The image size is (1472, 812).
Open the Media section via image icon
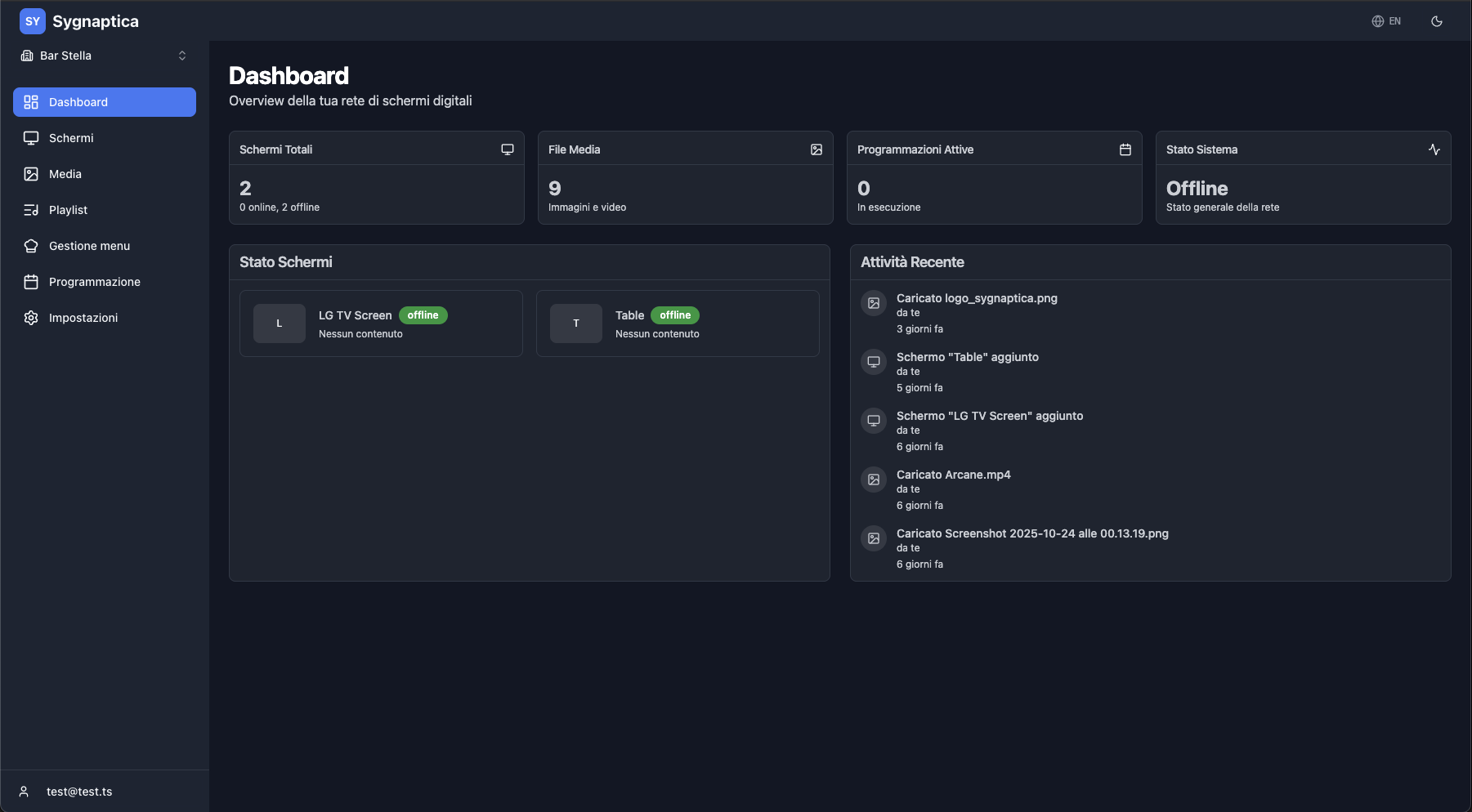click(x=30, y=174)
